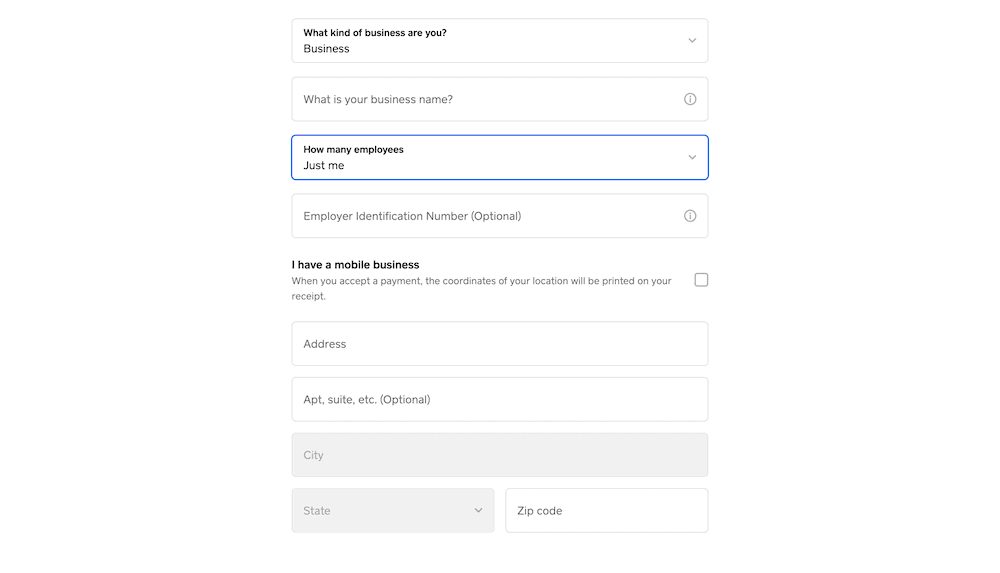This screenshot has height=573, width=1000.
Task: Click the chevron arrow in the State field
Action: click(478, 510)
